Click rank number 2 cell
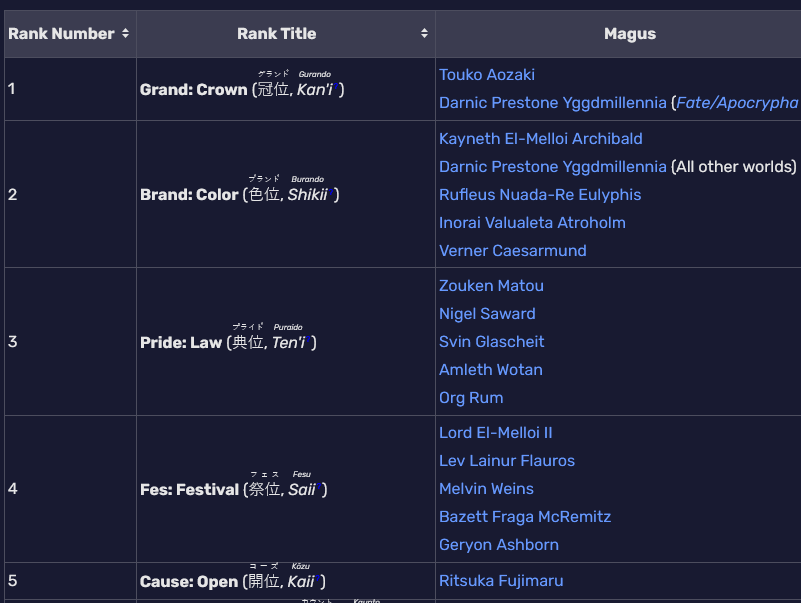 tap(70, 195)
